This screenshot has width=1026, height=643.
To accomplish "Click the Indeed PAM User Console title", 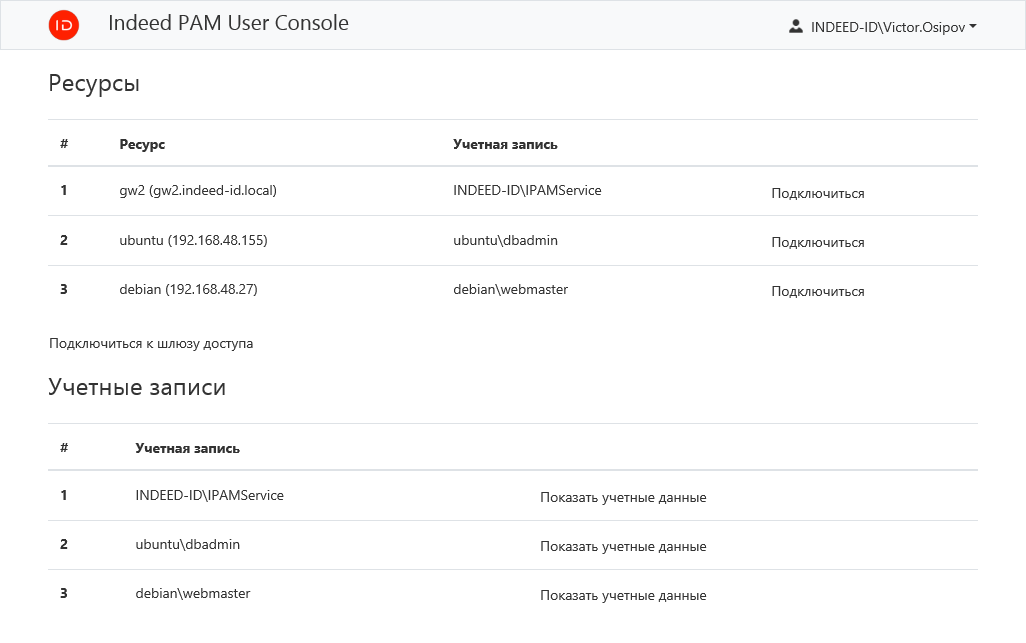I will tap(228, 23).
